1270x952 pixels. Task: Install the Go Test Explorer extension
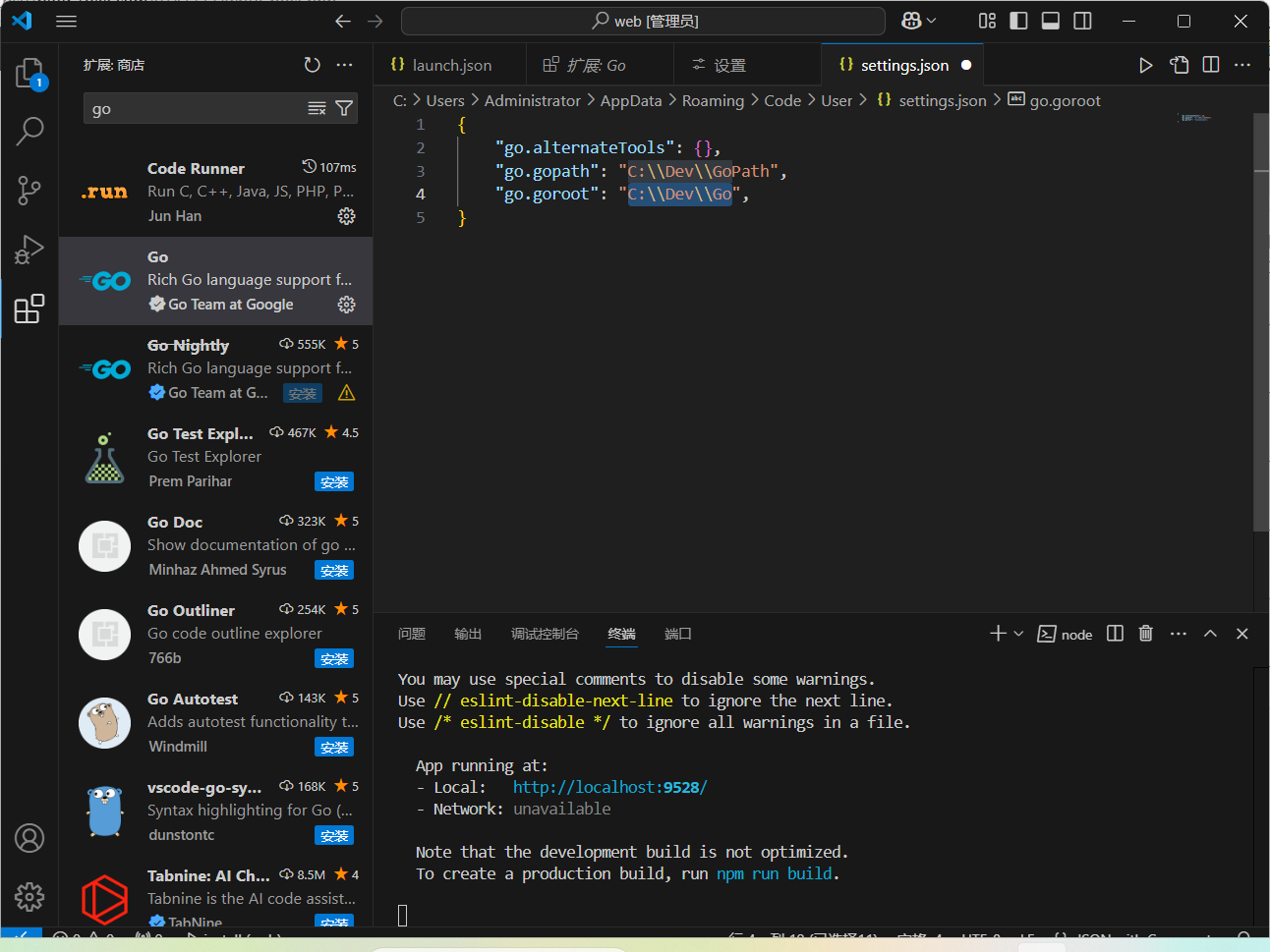(334, 481)
